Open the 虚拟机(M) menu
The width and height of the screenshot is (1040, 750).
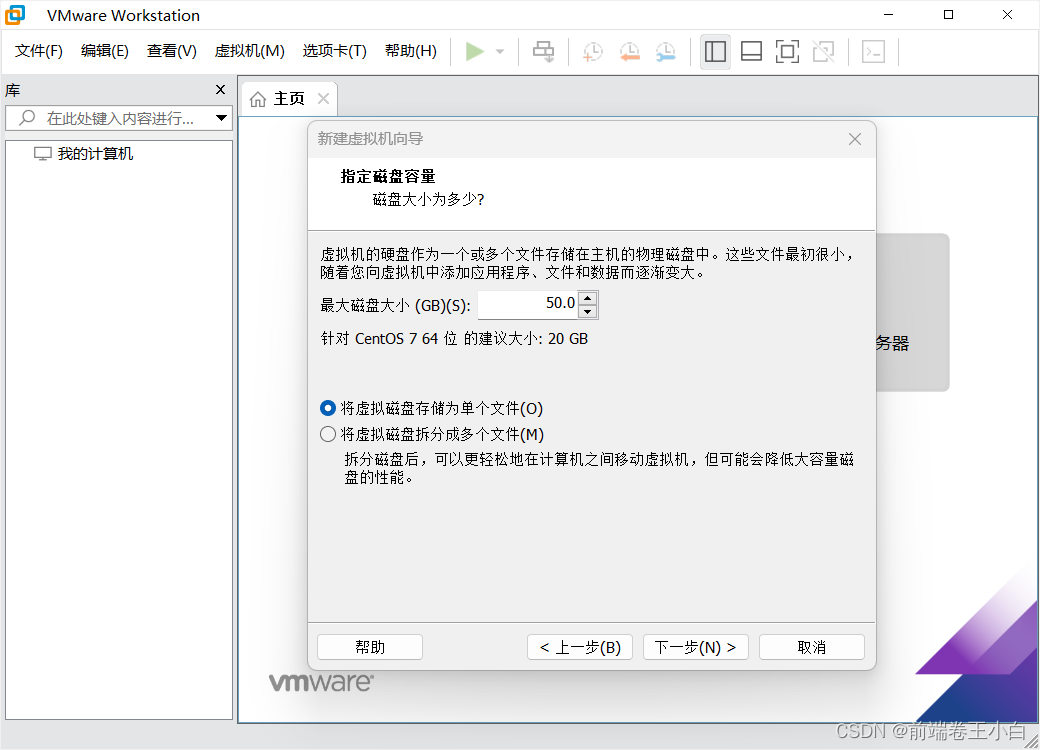(x=249, y=51)
